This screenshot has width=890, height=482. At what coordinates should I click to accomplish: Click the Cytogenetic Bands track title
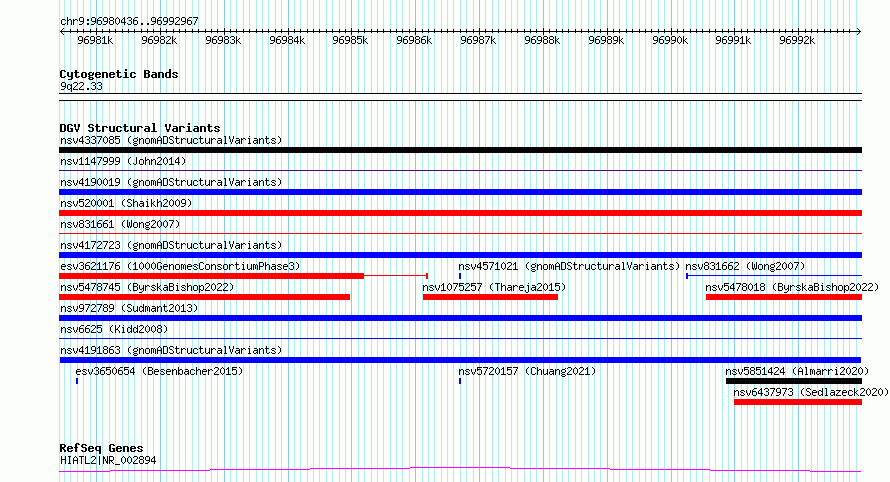[119, 74]
